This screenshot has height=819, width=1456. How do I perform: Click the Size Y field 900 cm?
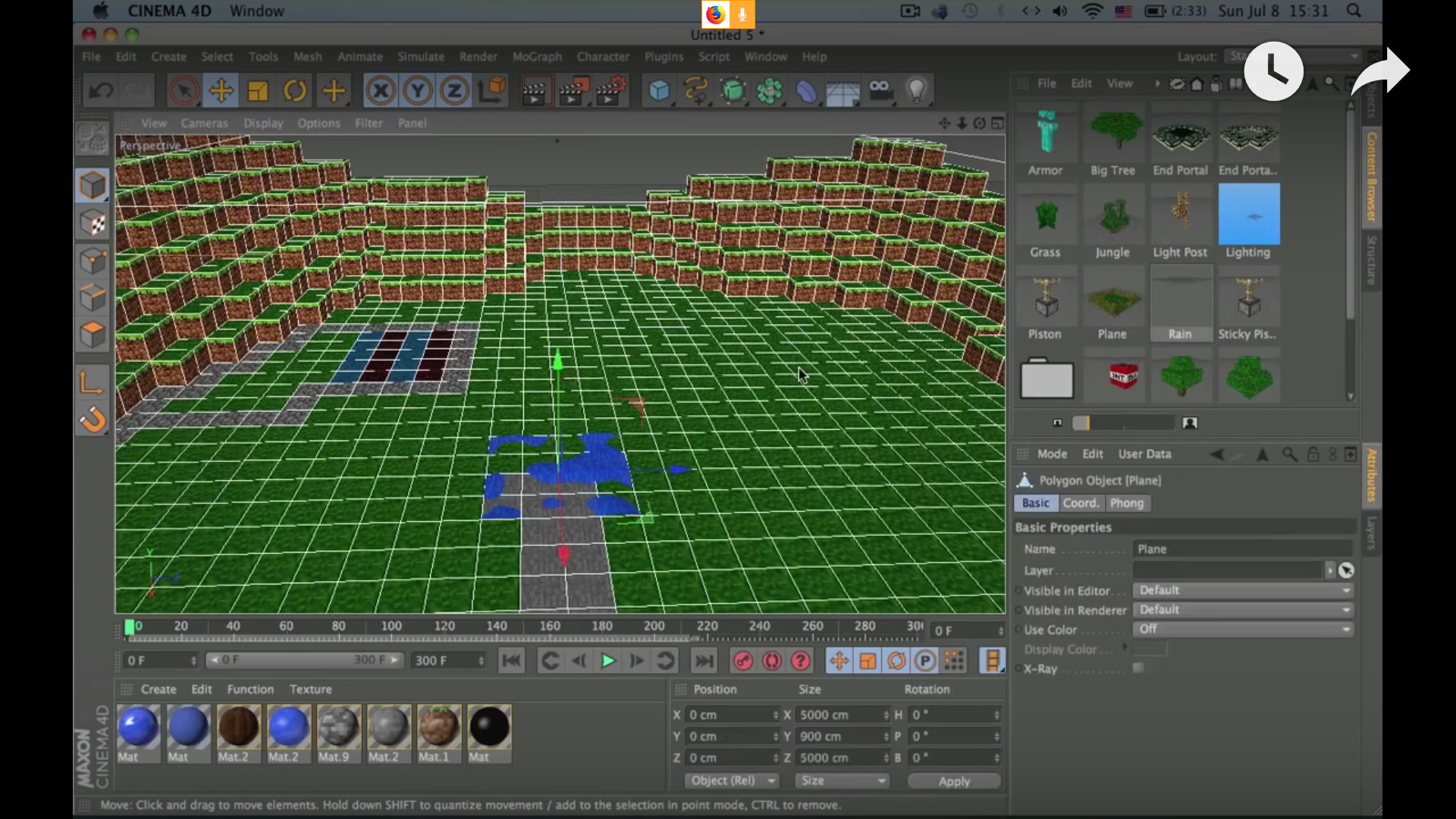coord(843,736)
